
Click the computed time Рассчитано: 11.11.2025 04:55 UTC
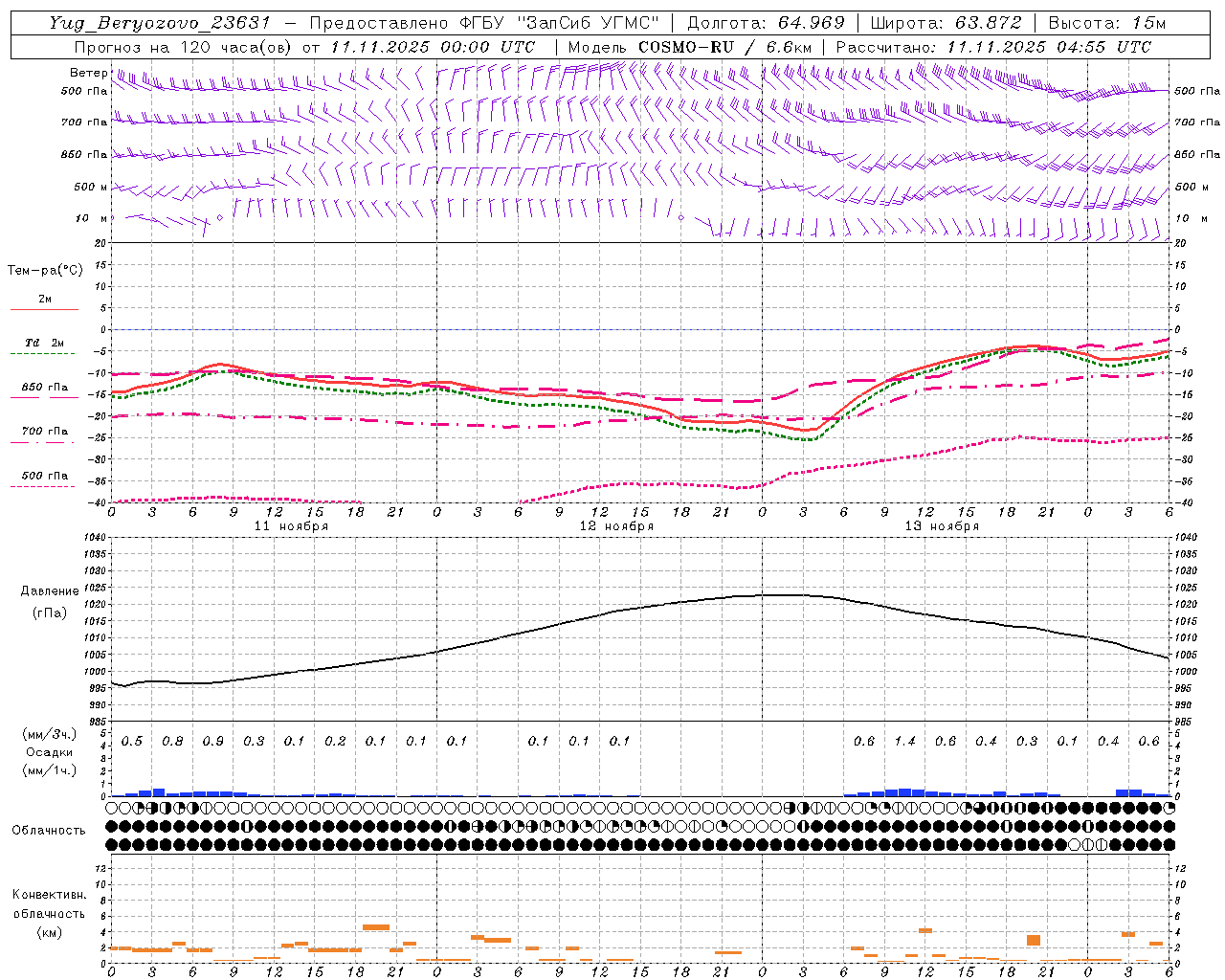pos(993,47)
